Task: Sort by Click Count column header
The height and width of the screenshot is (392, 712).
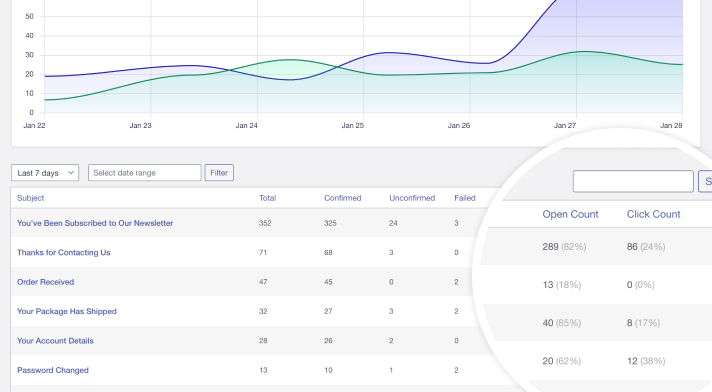Action: pyautogui.click(x=653, y=214)
